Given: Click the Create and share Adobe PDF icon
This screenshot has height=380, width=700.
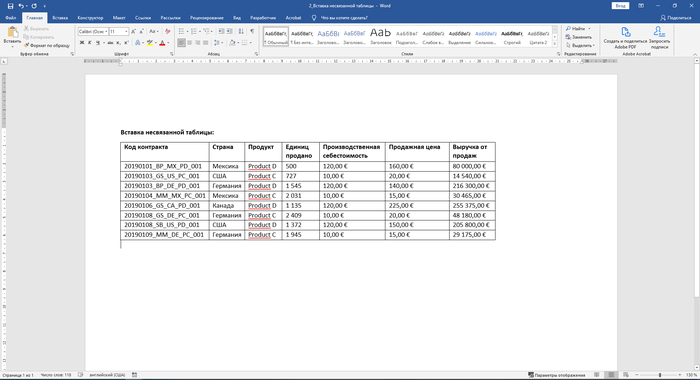Looking at the screenshot, I should 625,32.
